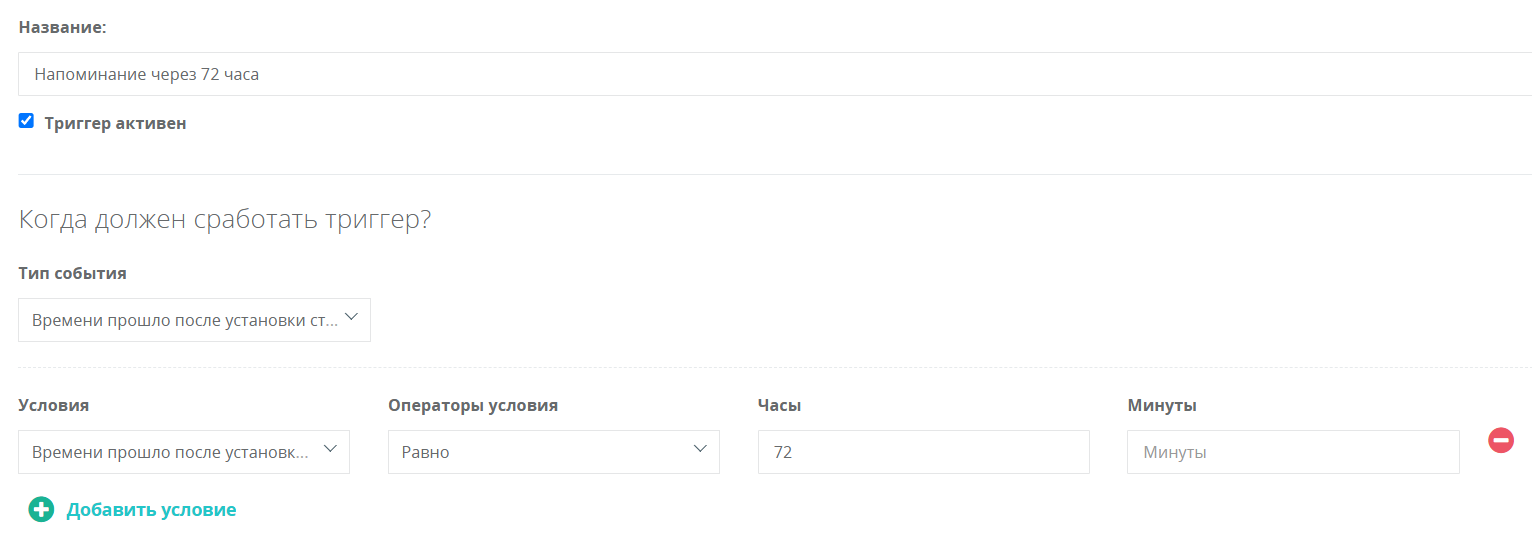Click the 'Минуты' column label
1532x556 pixels.
[x=1162, y=405]
